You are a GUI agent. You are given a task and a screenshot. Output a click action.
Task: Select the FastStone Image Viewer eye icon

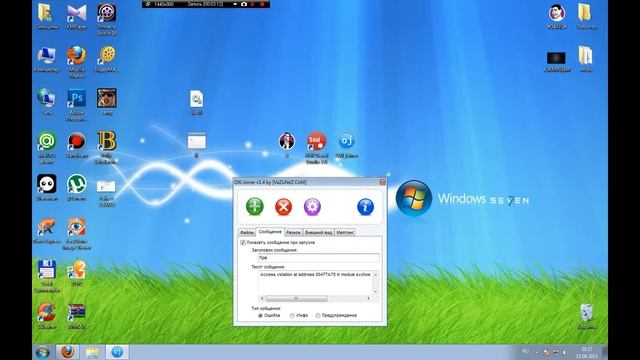[x=76, y=233]
